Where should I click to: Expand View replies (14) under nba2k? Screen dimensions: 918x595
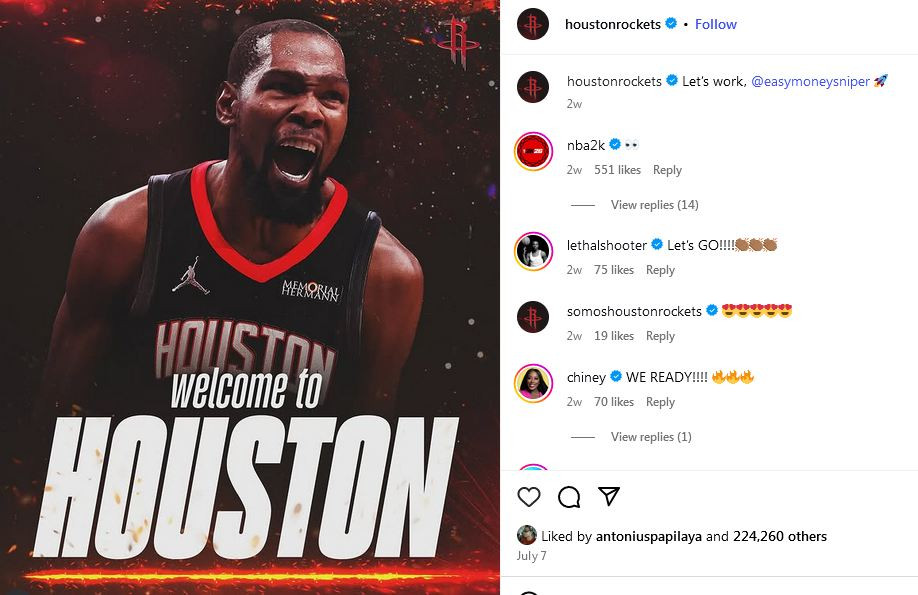(x=654, y=205)
